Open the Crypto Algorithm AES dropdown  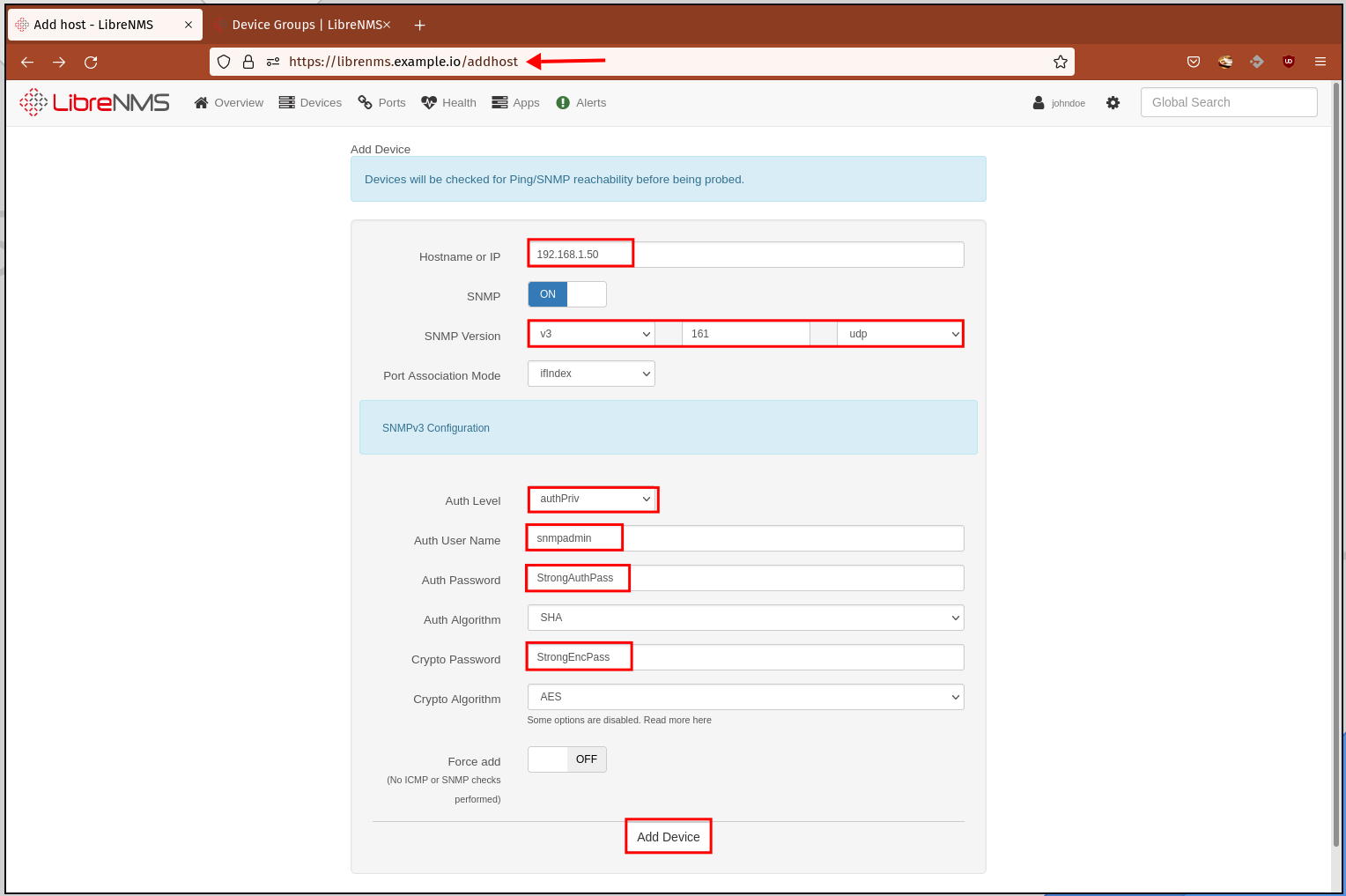point(746,697)
